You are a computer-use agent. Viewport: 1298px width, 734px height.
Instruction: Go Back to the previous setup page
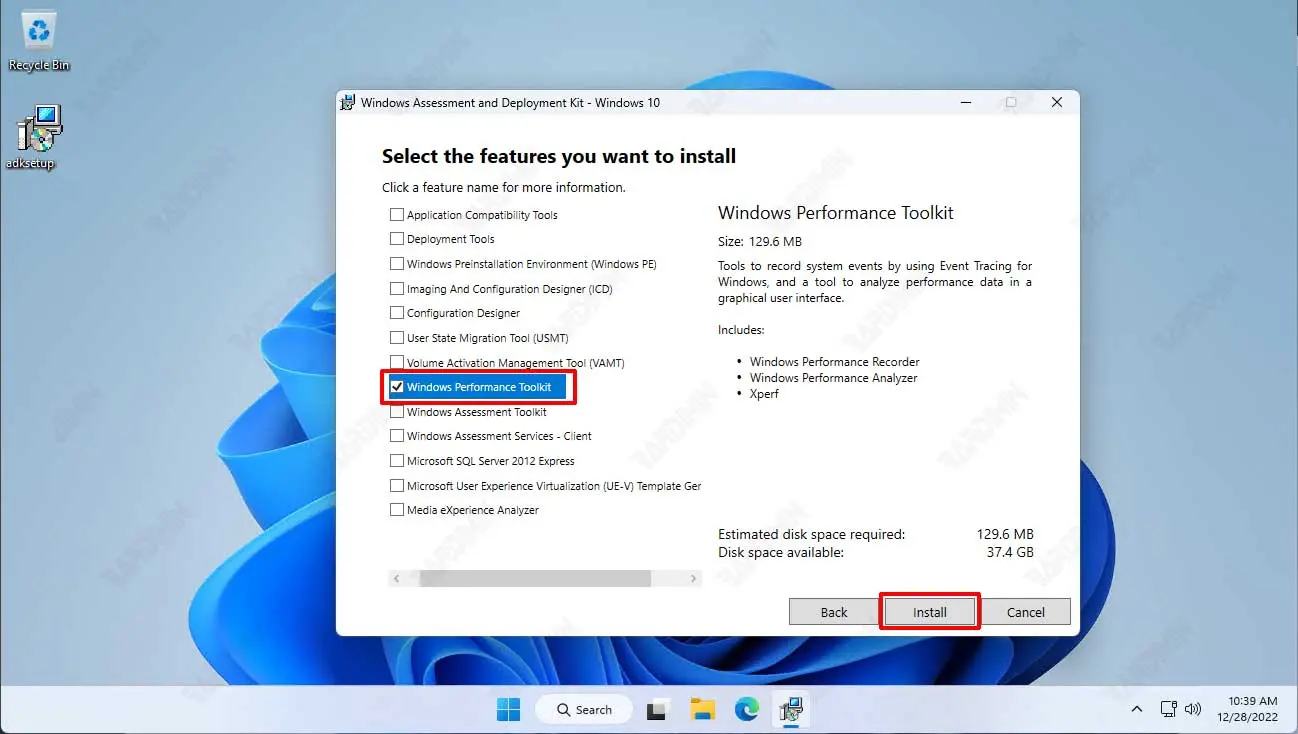[x=833, y=612]
